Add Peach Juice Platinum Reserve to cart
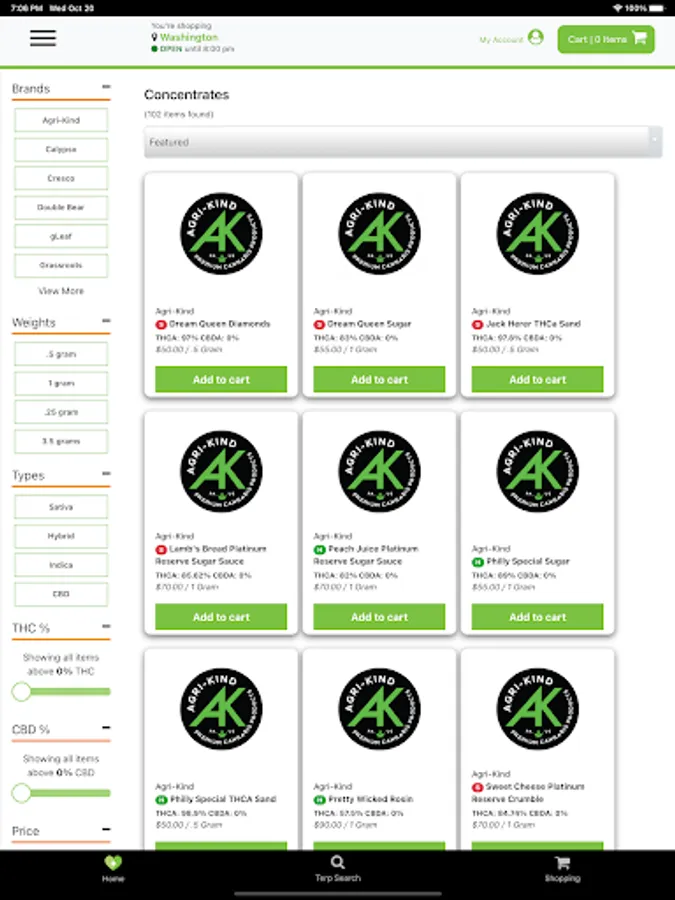This screenshot has width=675, height=900. [x=379, y=617]
